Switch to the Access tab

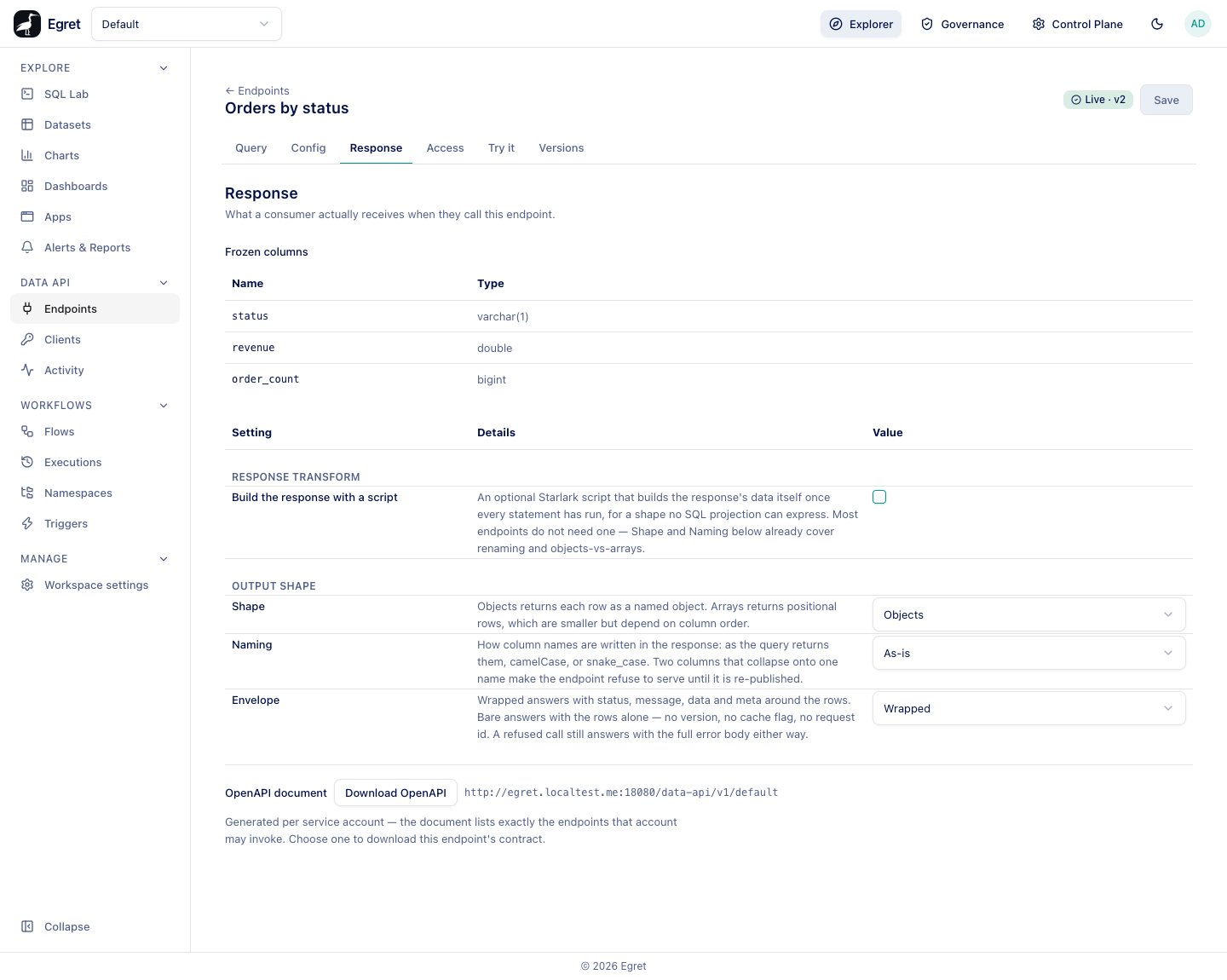pos(446,148)
